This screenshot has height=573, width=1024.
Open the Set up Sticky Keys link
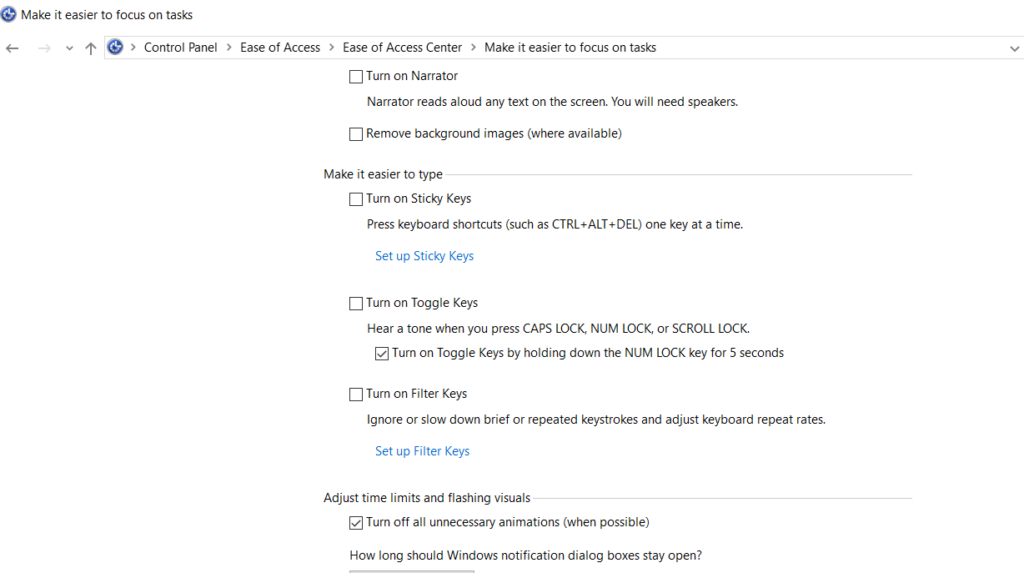[x=424, y=256]
